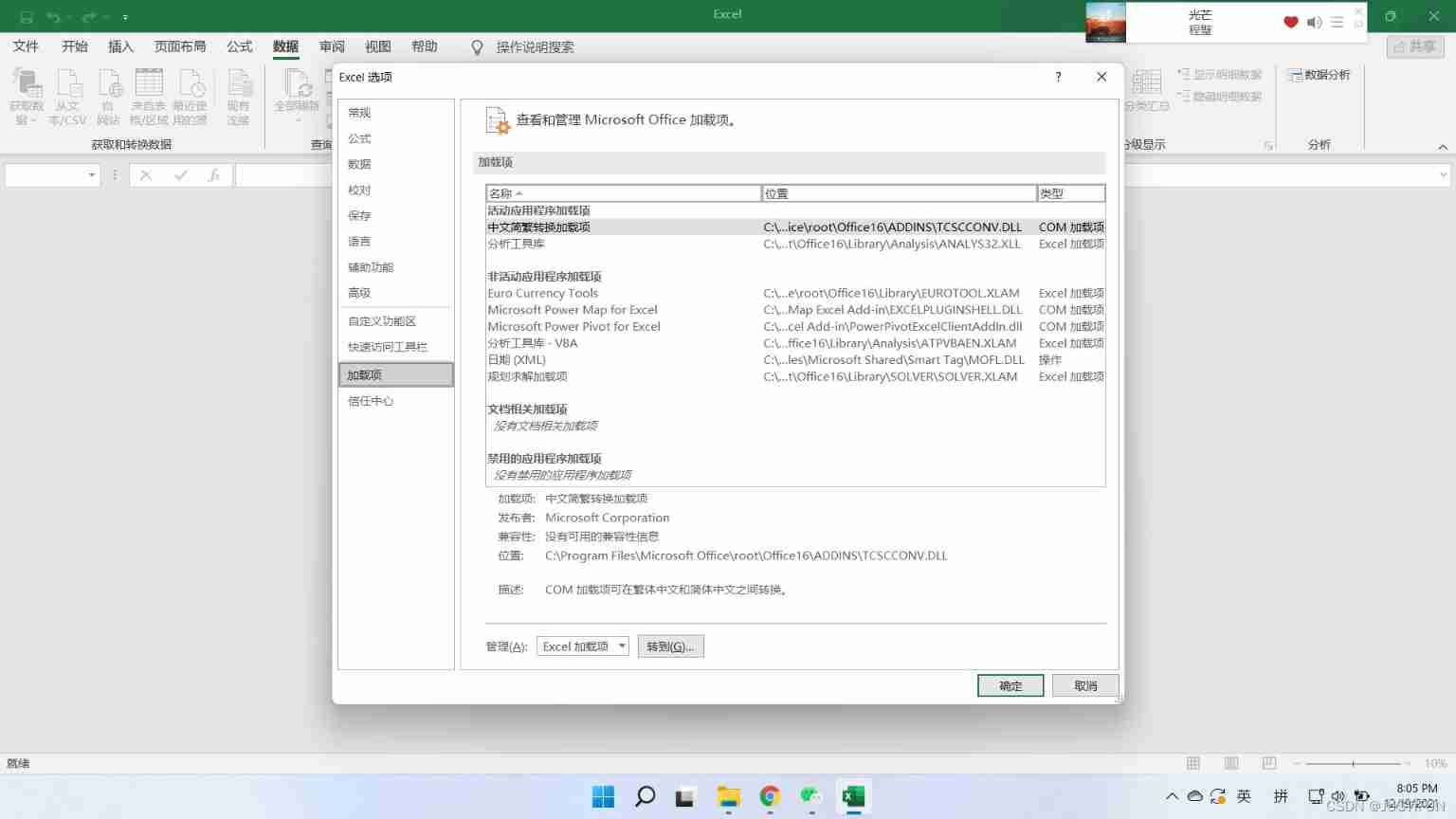This screenshot has width=1456, height=819.
Task: Click the cancel X icon in formula bar
Action: click(146, 175)
